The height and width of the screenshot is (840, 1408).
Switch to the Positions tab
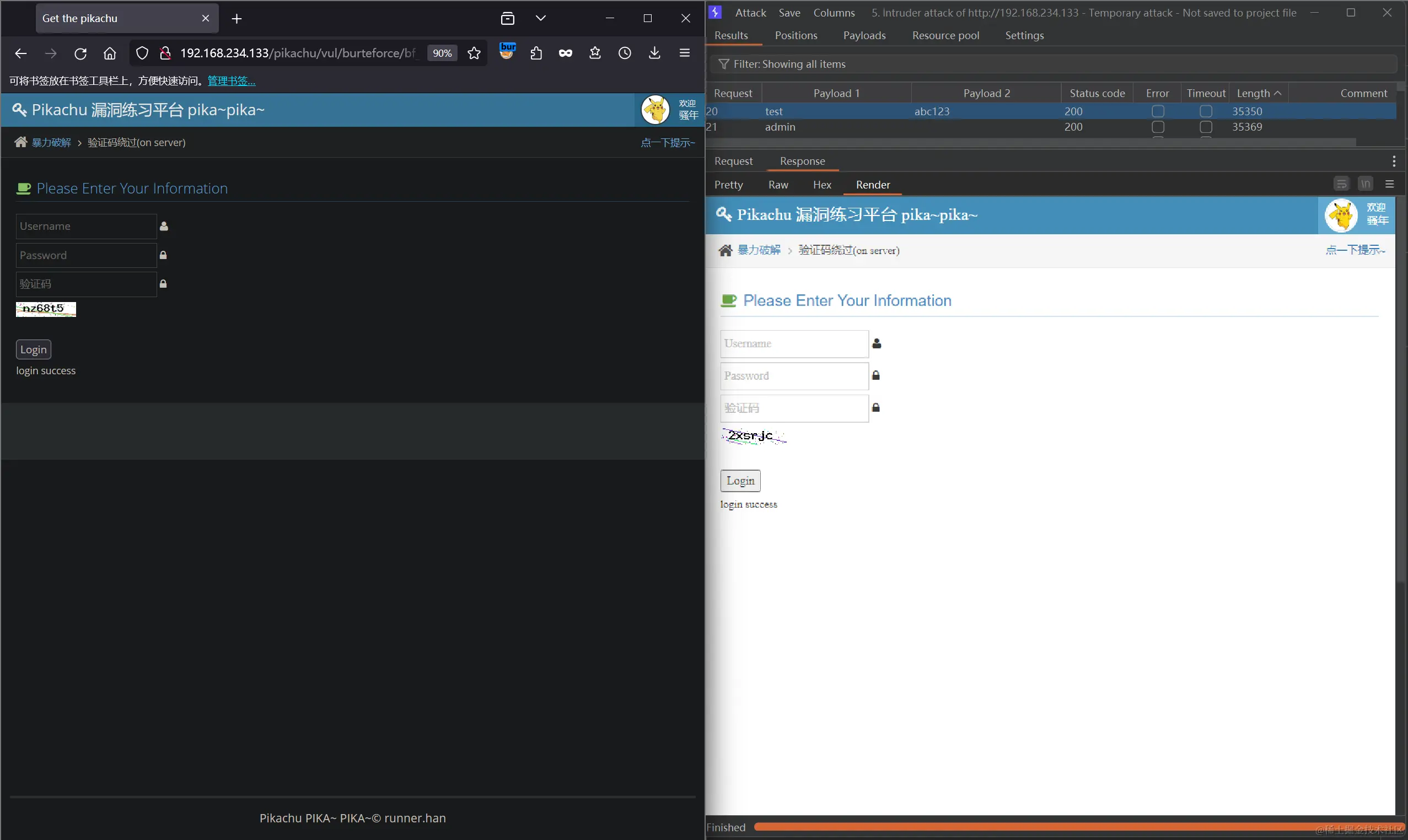point(796,36)
